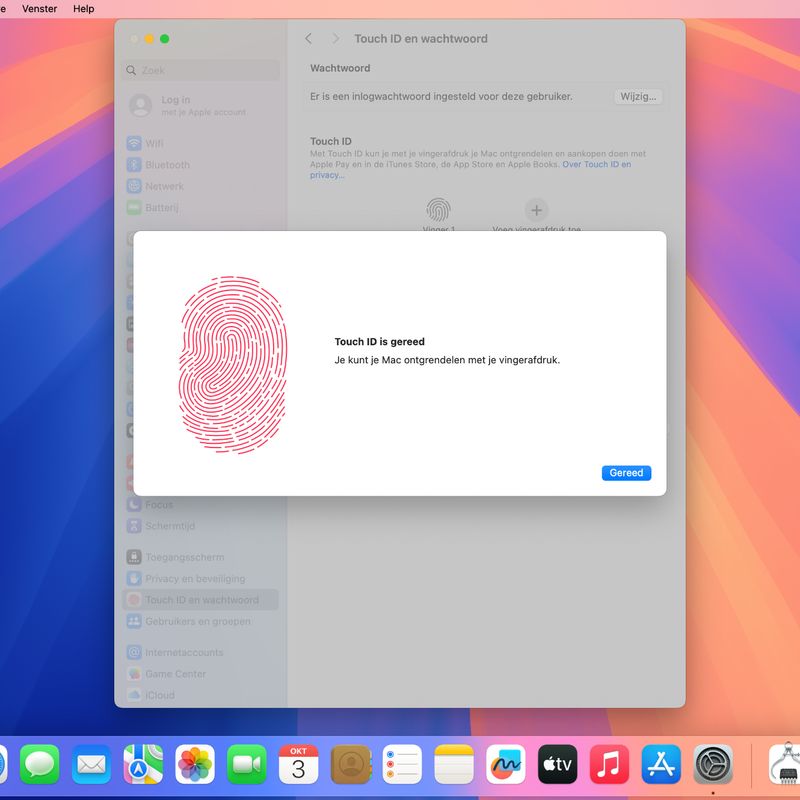This screenshot has height=800, width=800.
Task: Open Mail app in dock
Action: coord(92,765)
